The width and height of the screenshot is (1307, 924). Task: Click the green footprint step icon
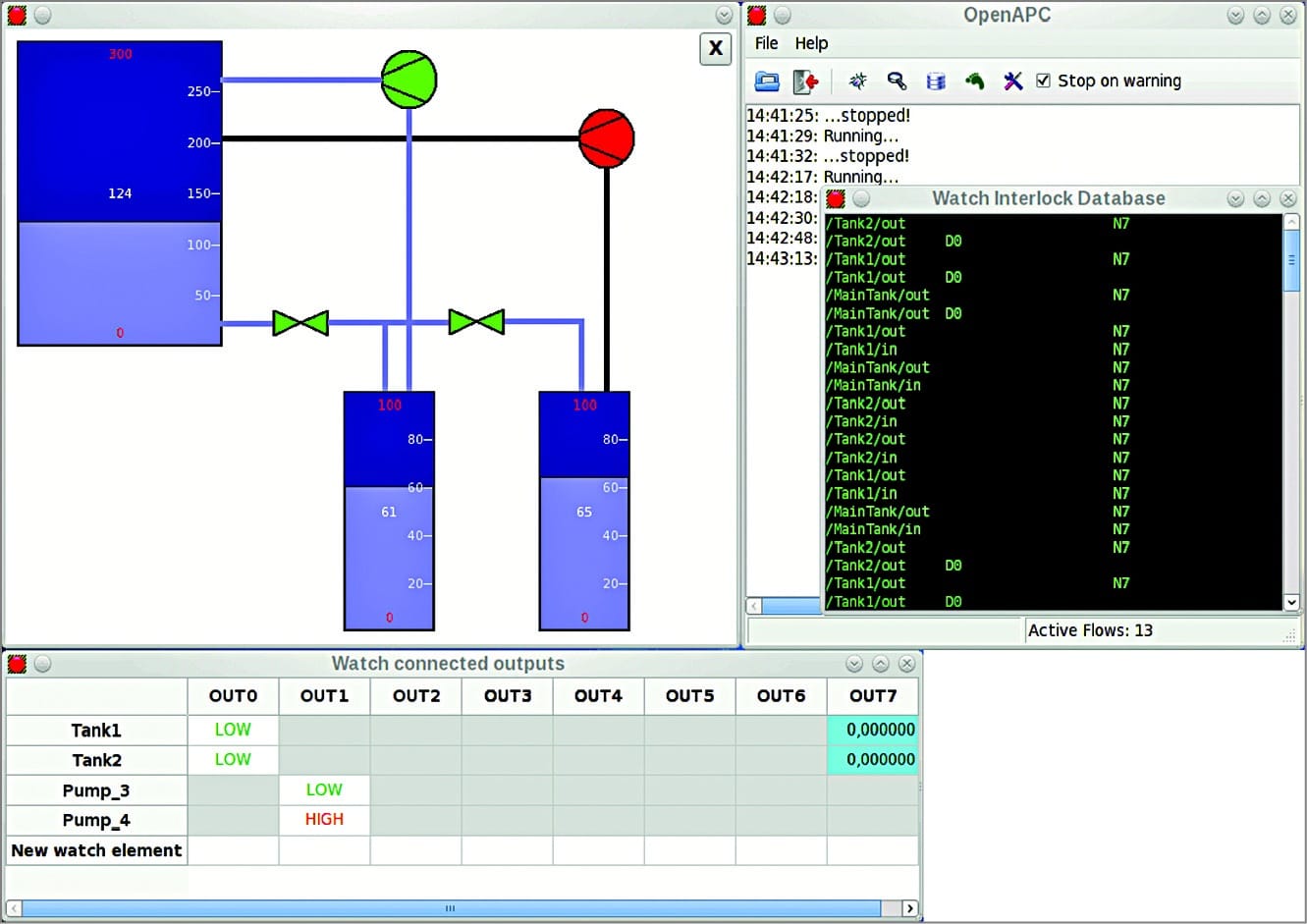[x=974, y=81]
